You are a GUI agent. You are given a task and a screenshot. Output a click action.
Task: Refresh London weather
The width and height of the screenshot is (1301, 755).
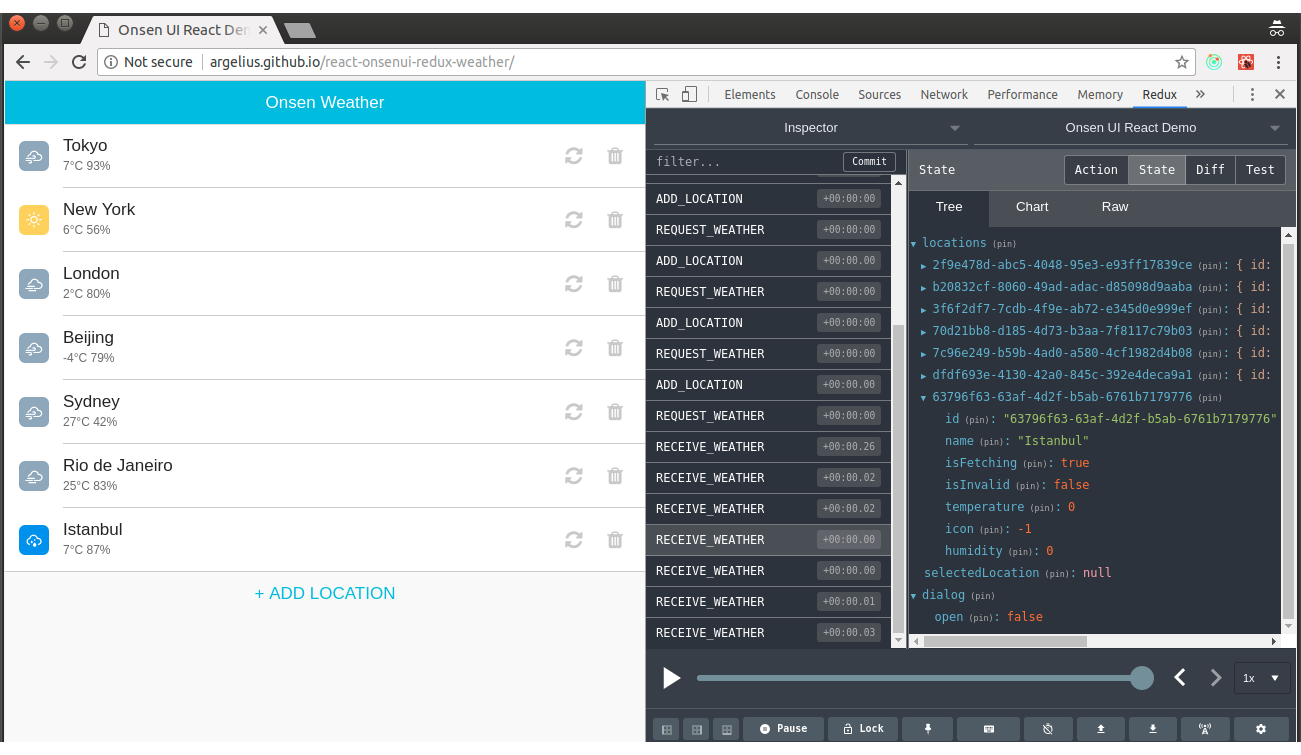[x=573, y=284]
